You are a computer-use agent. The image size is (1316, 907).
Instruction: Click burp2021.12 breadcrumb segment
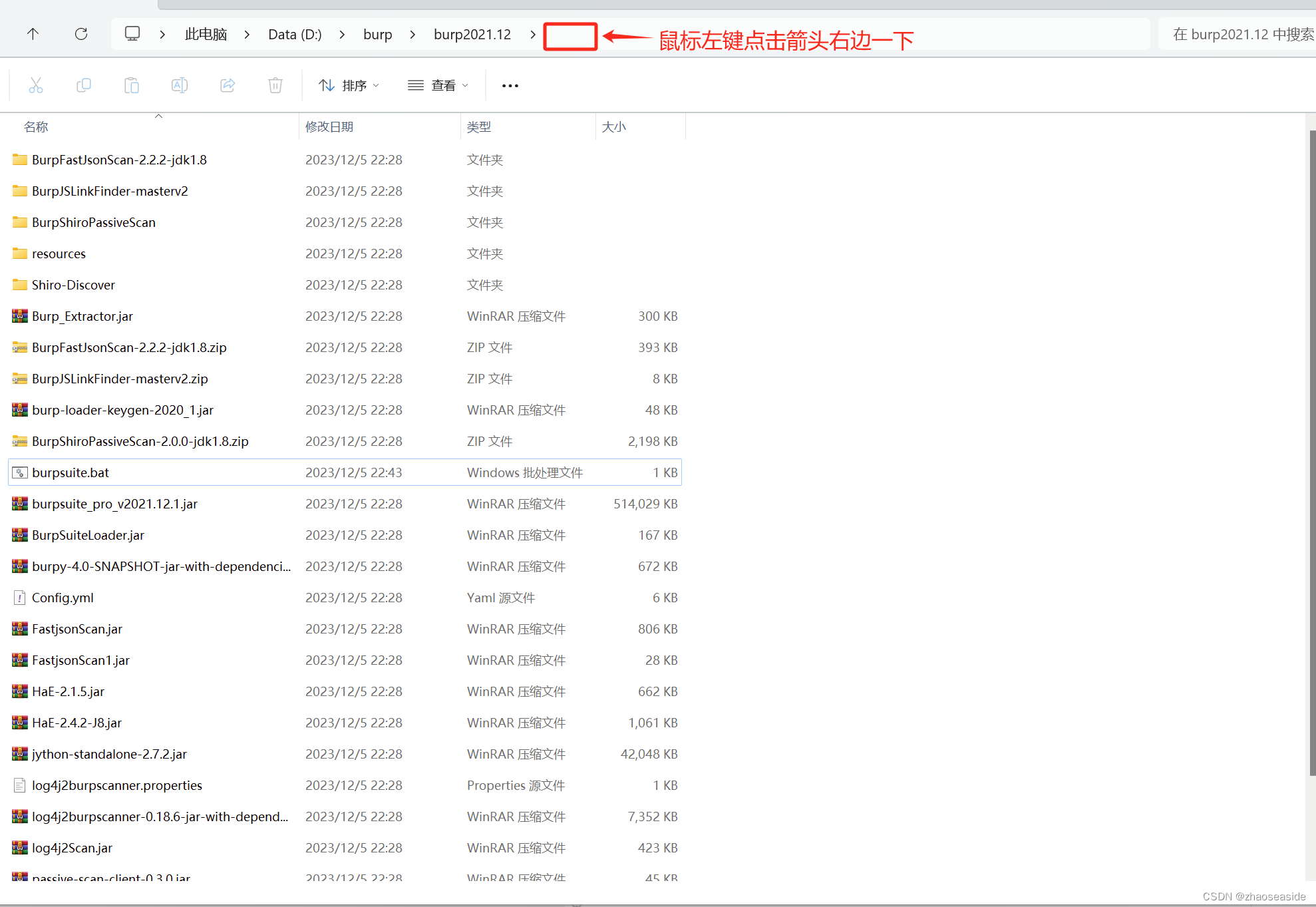click(472, 35)
